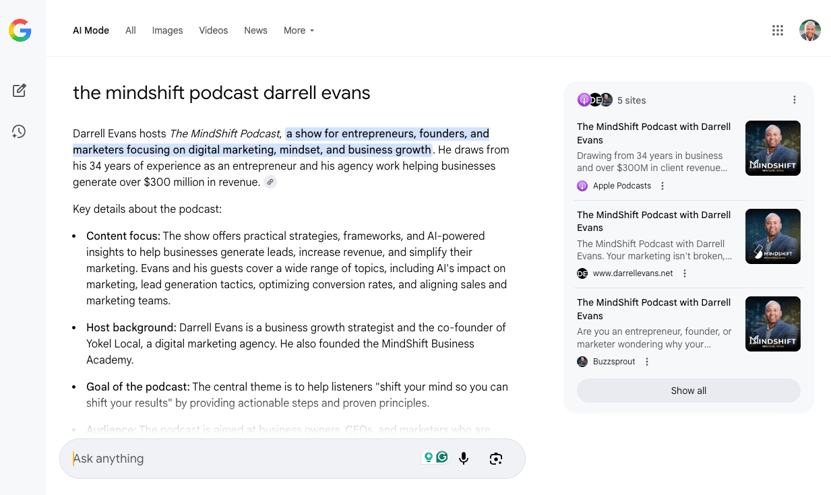Open more options for www.darrellevans.net result
Screen dimensions: 831x495
pyautogui.click(x=684, y=273)
